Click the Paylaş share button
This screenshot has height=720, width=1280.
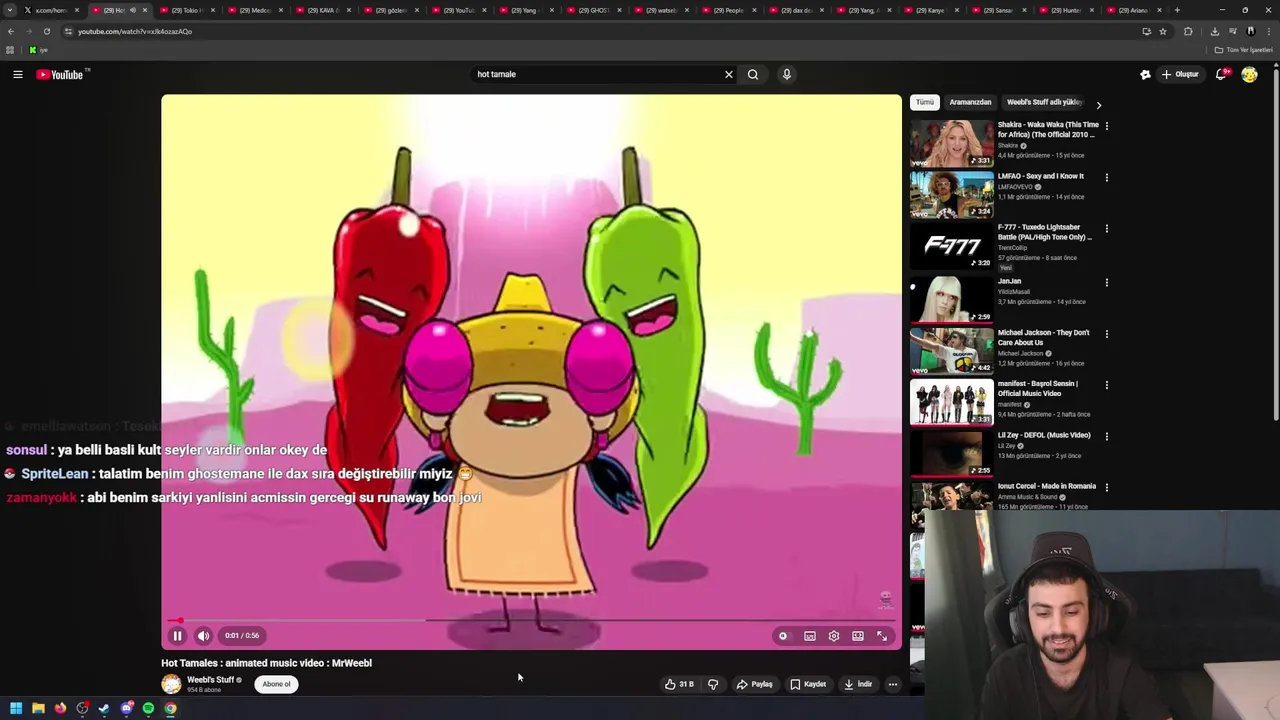(x=755, y=684)
